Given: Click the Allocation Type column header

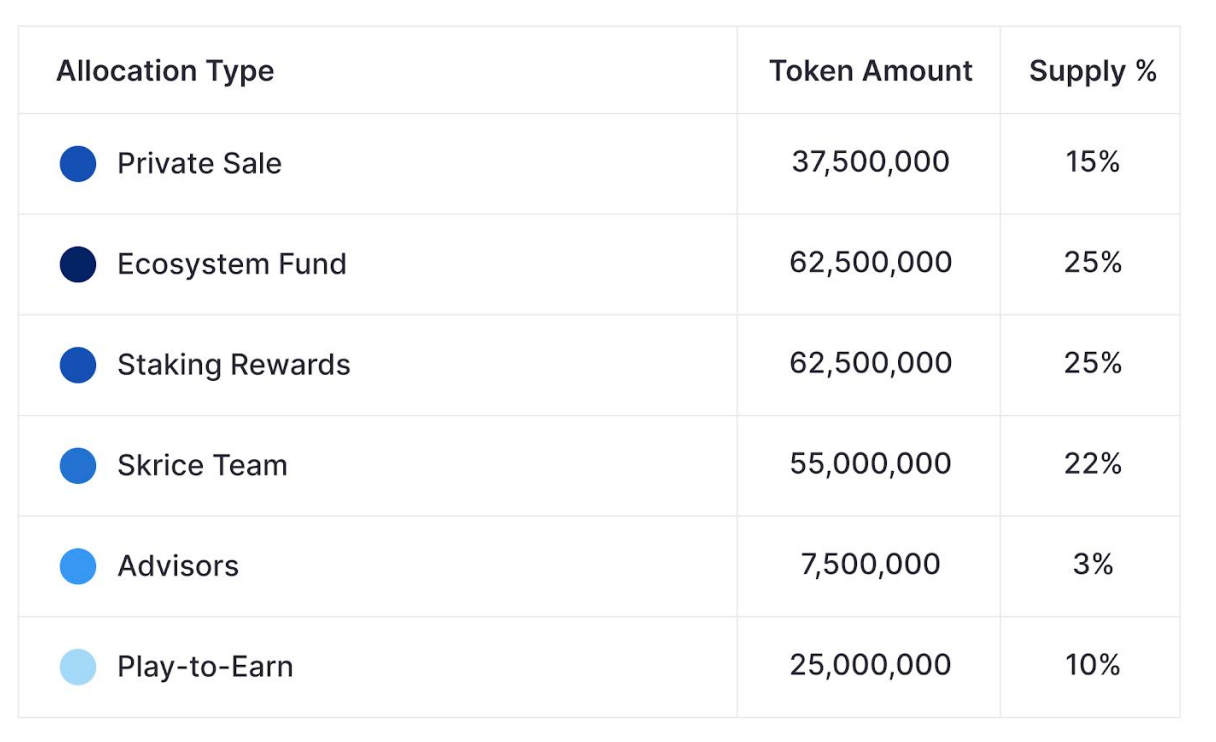Looking at the screenshot, I should tap(165, 71).
